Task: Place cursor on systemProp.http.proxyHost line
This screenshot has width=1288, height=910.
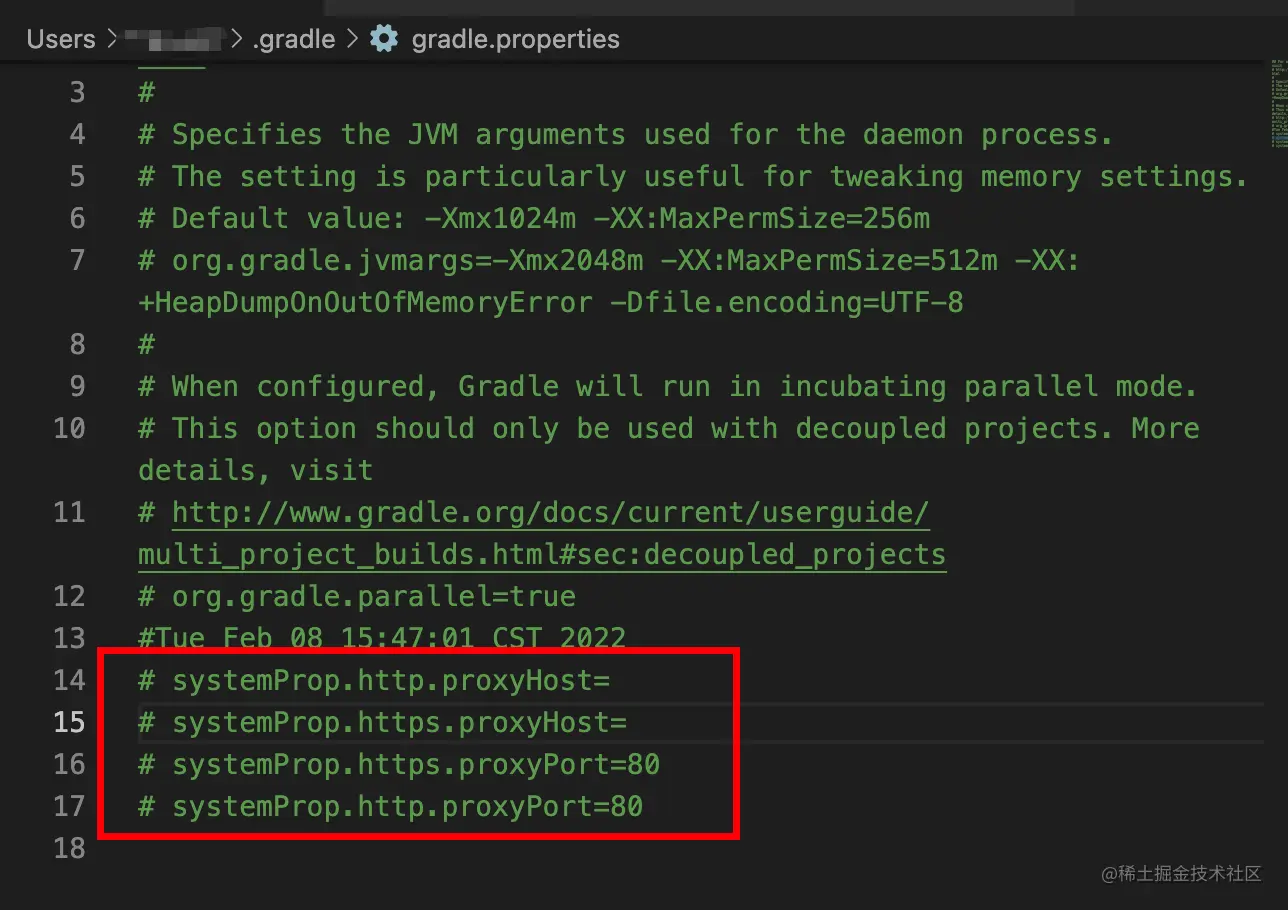Action: pos(390,681)
